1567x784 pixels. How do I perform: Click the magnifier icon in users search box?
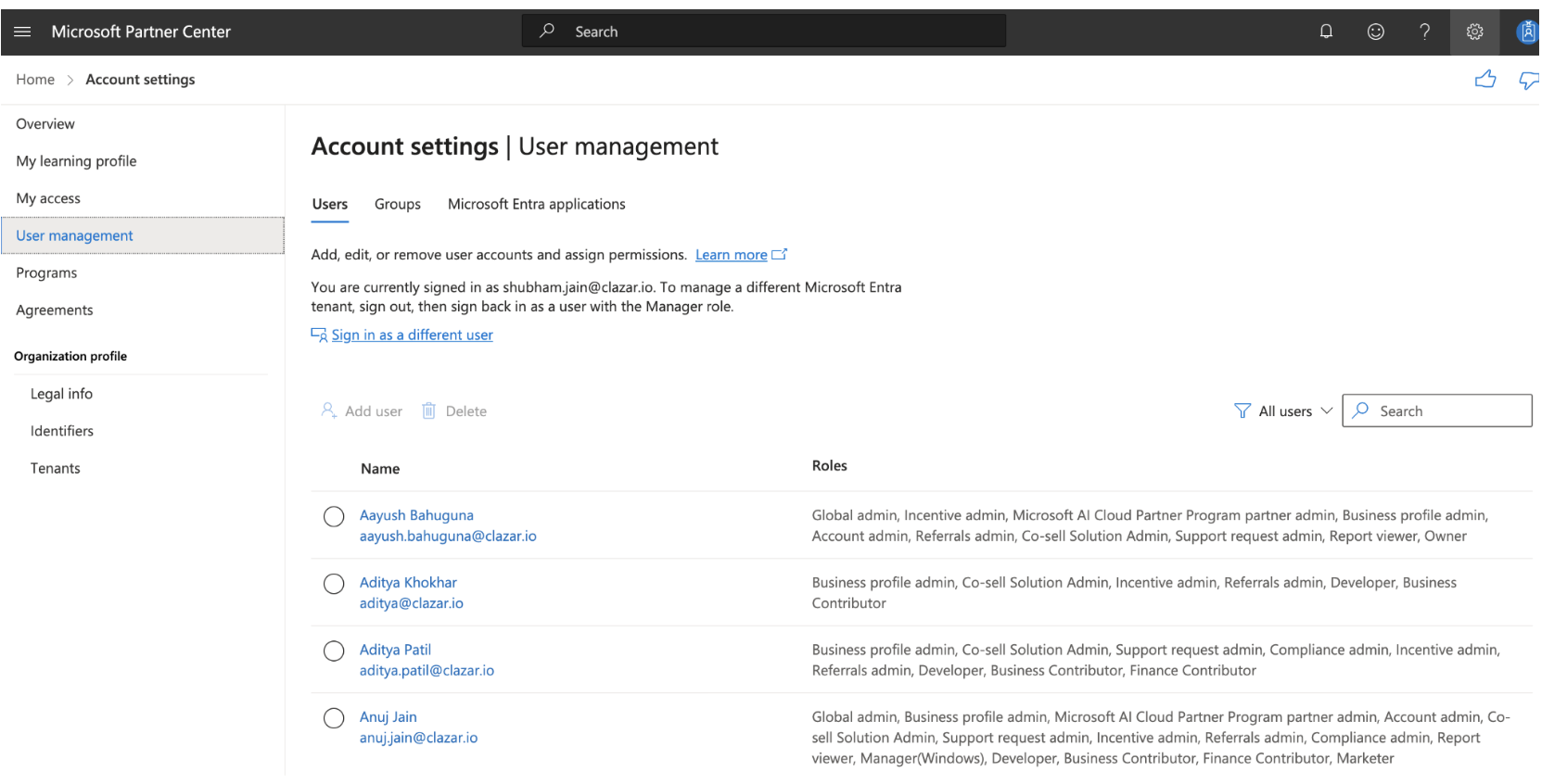1360,410
